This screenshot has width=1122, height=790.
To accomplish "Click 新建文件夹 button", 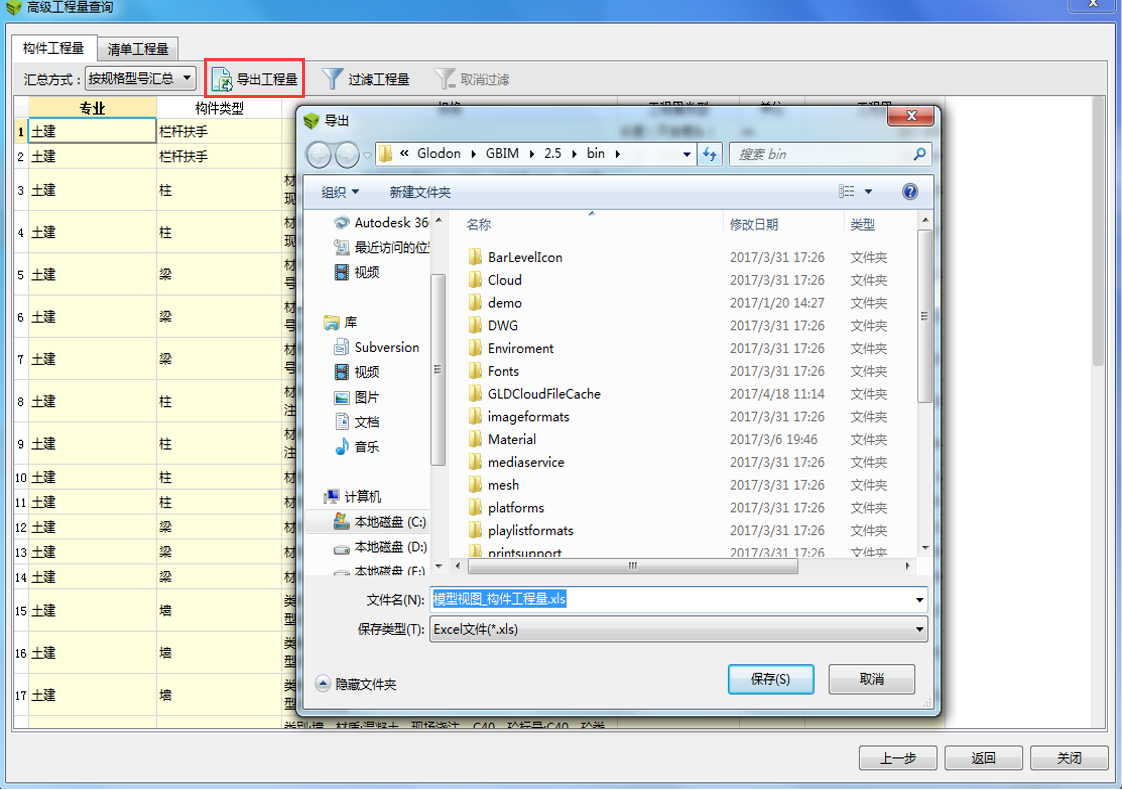I will point(420,192).
